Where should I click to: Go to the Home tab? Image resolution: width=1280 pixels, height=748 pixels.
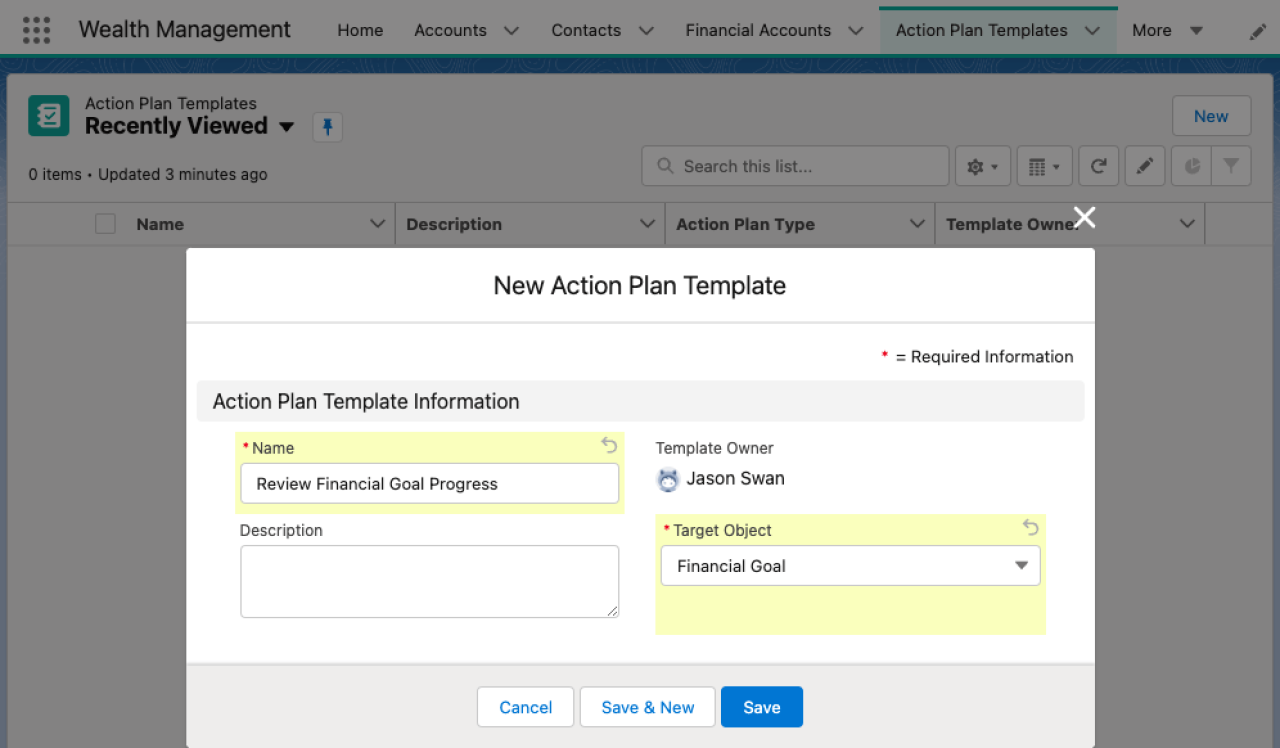[360, 31]
